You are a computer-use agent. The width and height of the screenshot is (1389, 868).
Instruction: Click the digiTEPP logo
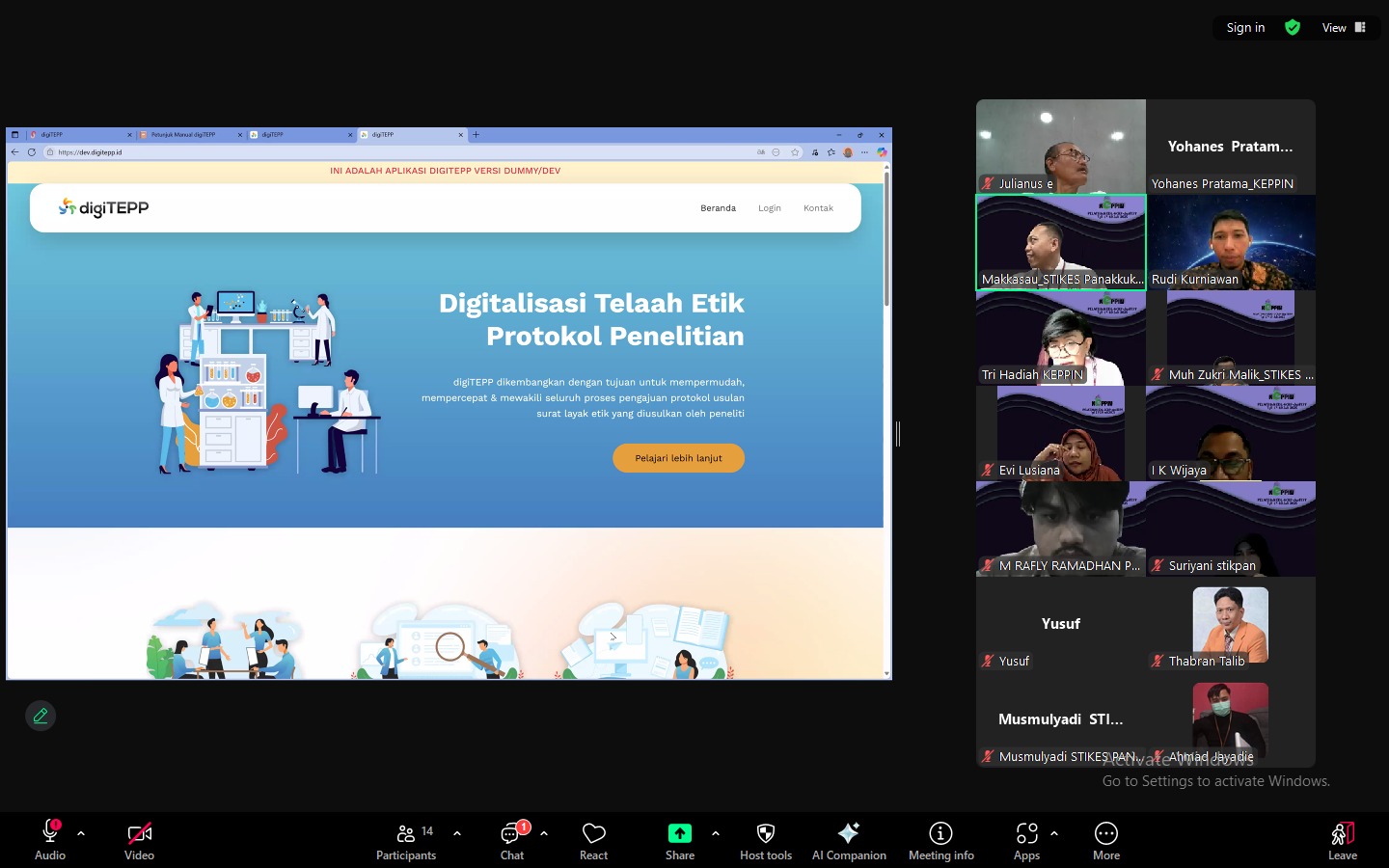[x=103, y=207]
